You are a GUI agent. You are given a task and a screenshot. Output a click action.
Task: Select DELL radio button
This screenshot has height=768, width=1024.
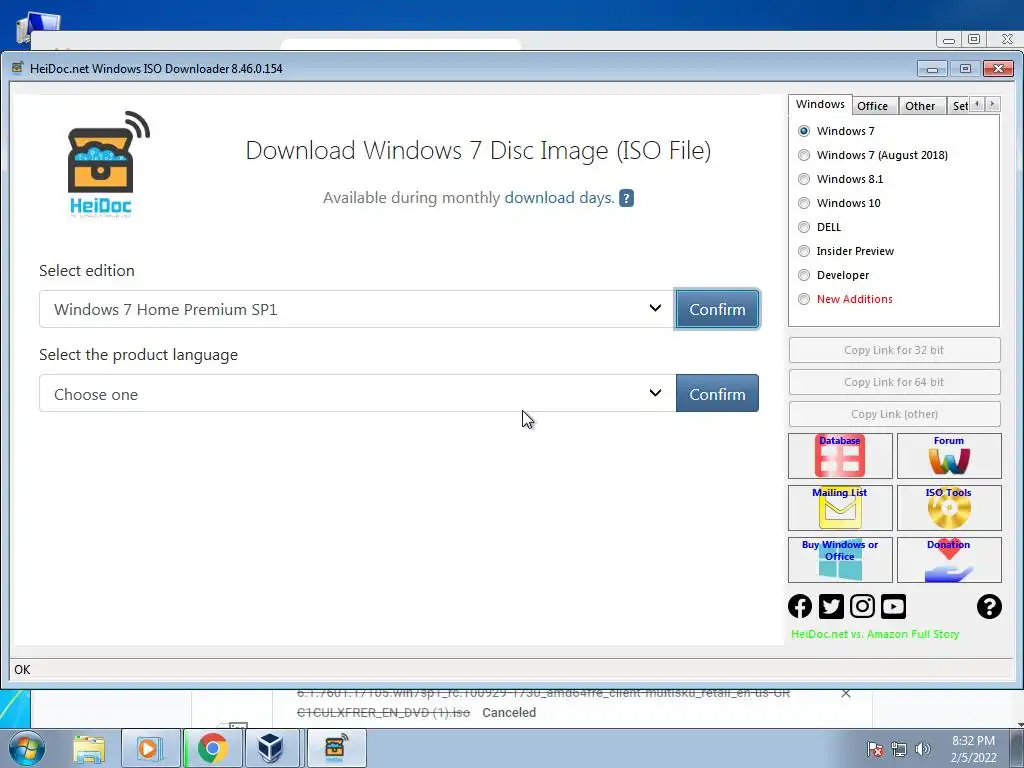click(x=804, y=227)
